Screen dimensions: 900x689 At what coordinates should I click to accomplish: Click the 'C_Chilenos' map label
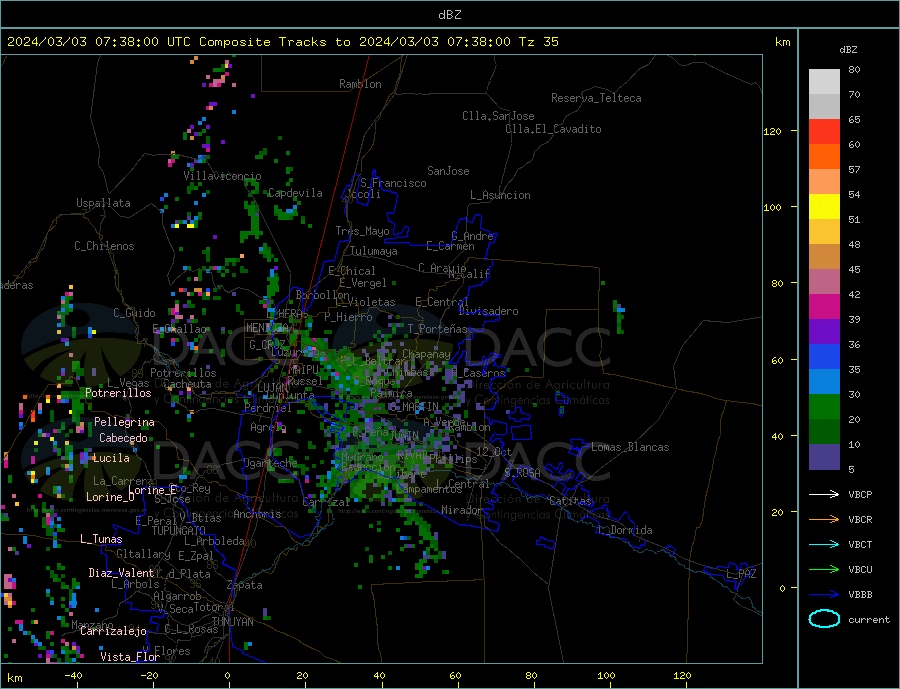(x=104, y=246)
